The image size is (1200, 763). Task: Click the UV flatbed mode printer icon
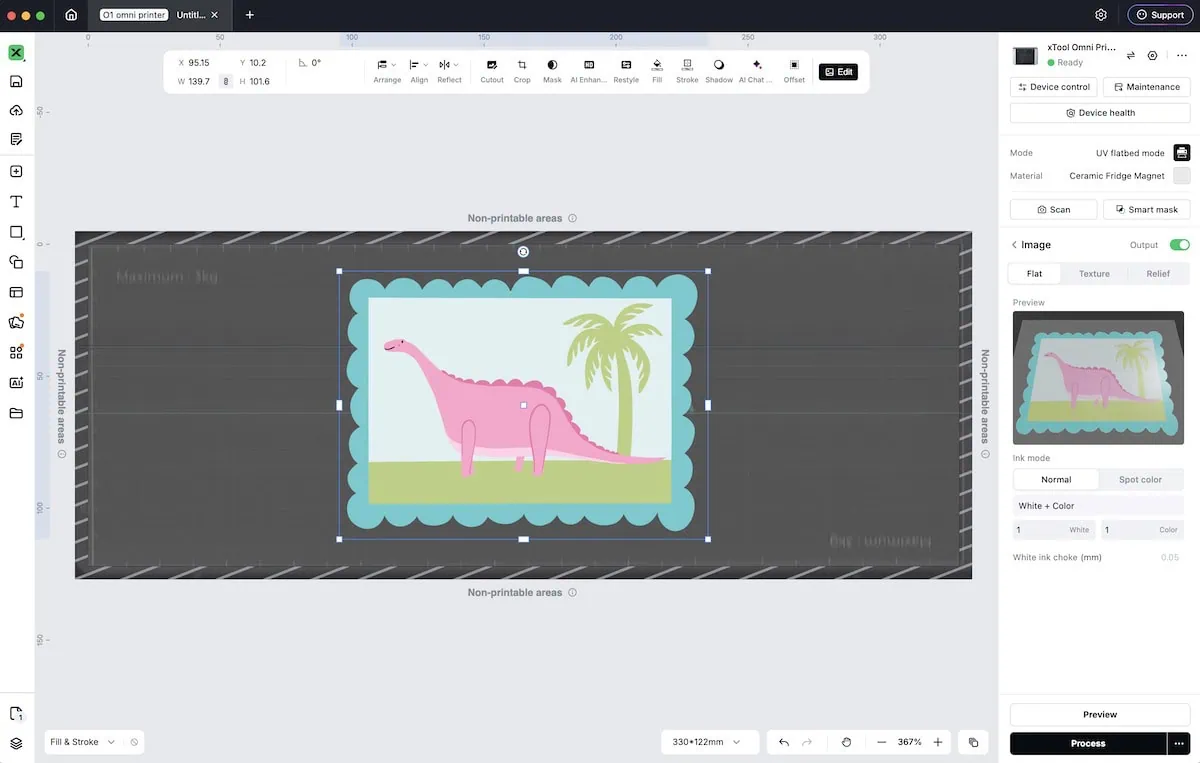pyautogui.click(x=1182, y=153)
